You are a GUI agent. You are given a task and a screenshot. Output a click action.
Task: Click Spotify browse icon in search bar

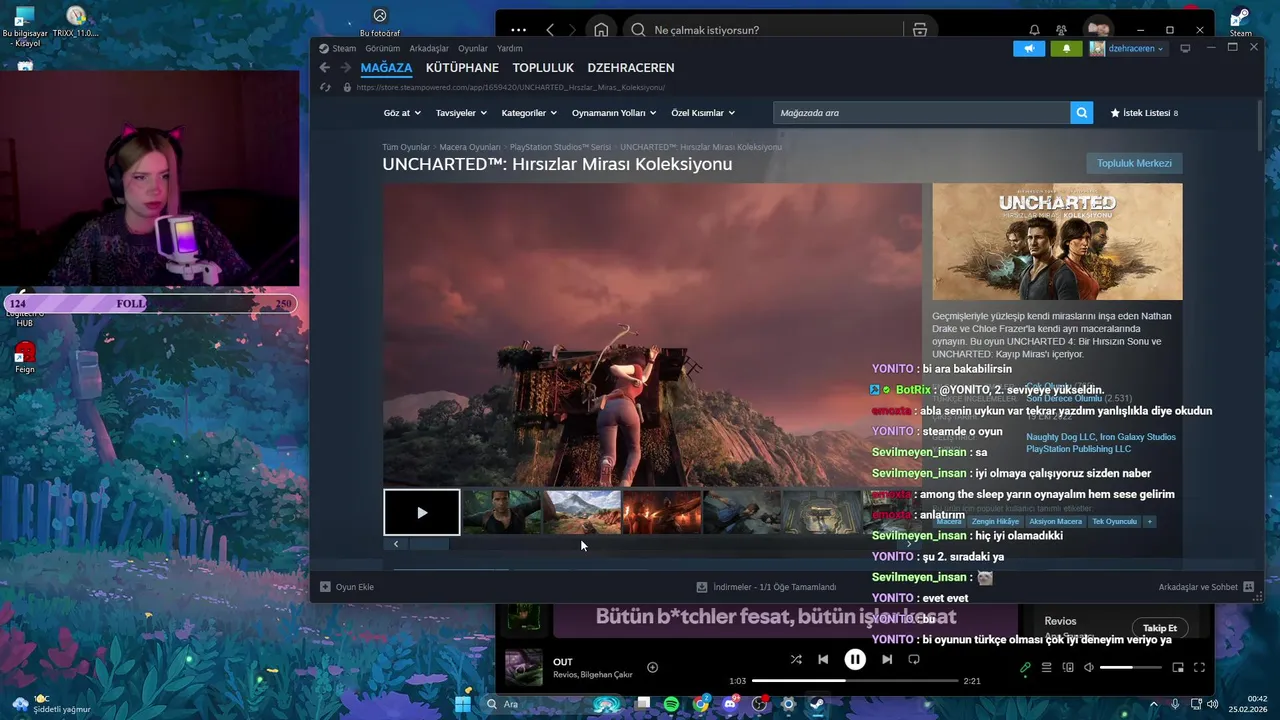pyautogui.click(x=920, y=30)
